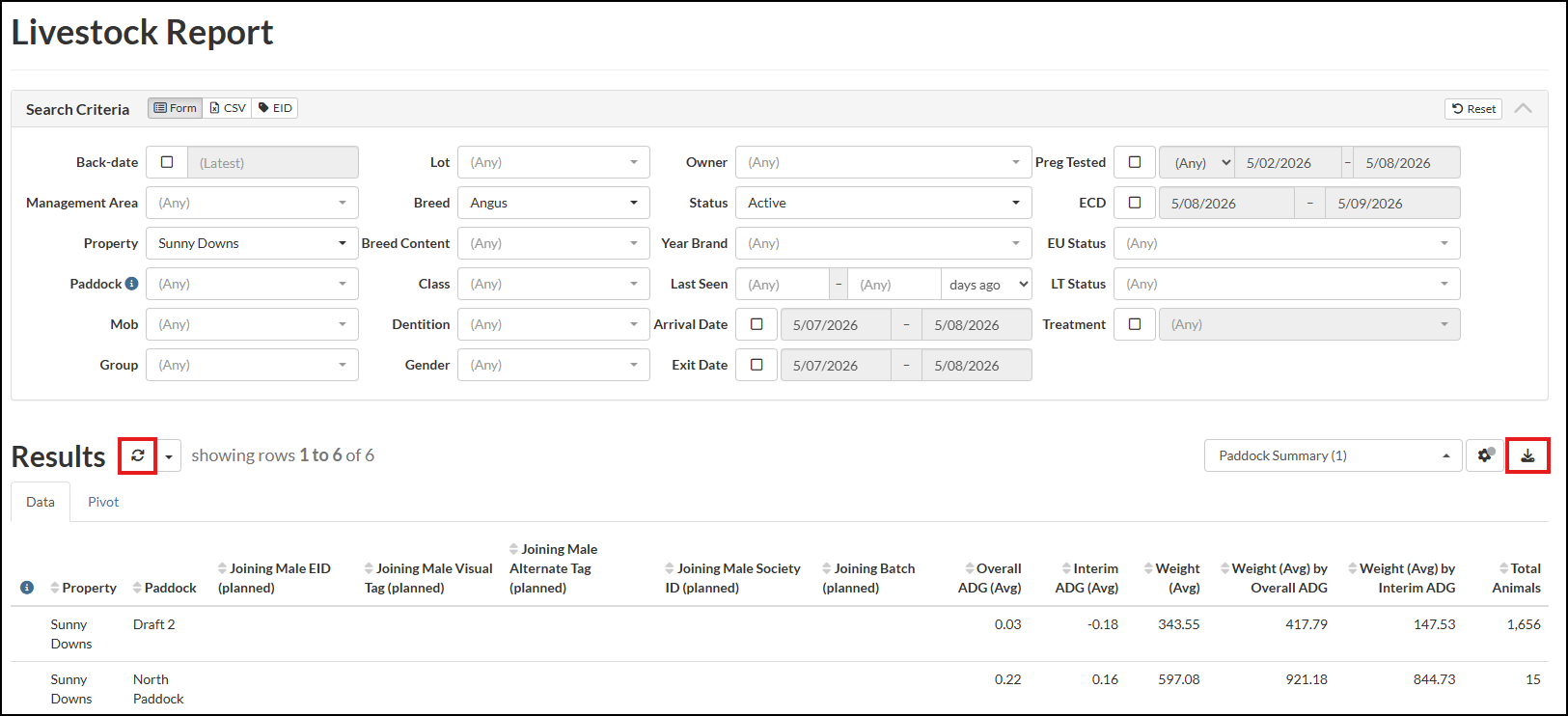
Task: Open the EU Status dropdown
Action: (1287, 243)
